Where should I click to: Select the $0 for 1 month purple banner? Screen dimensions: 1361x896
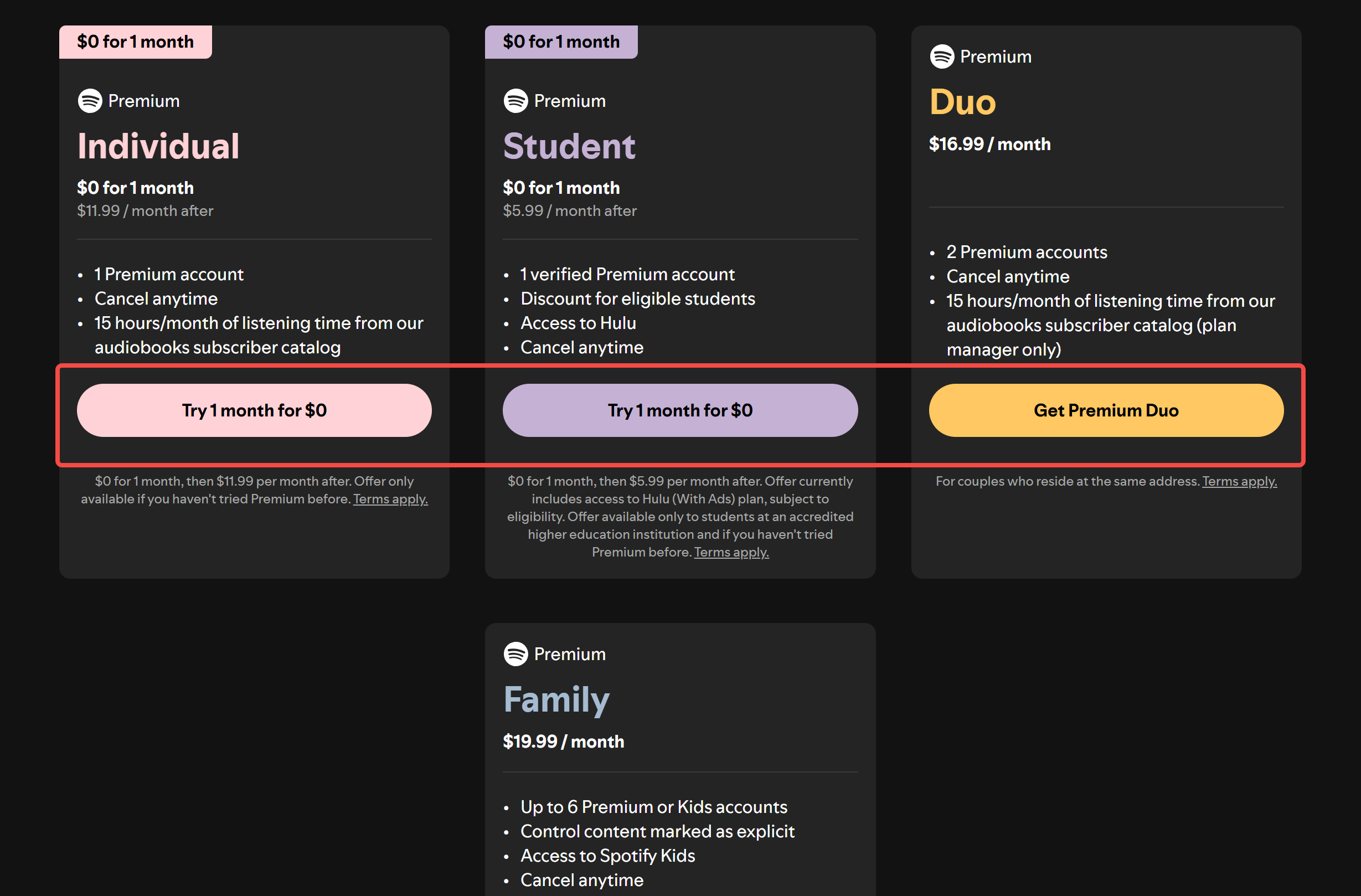pyautogui.click(x=561, y=41)
